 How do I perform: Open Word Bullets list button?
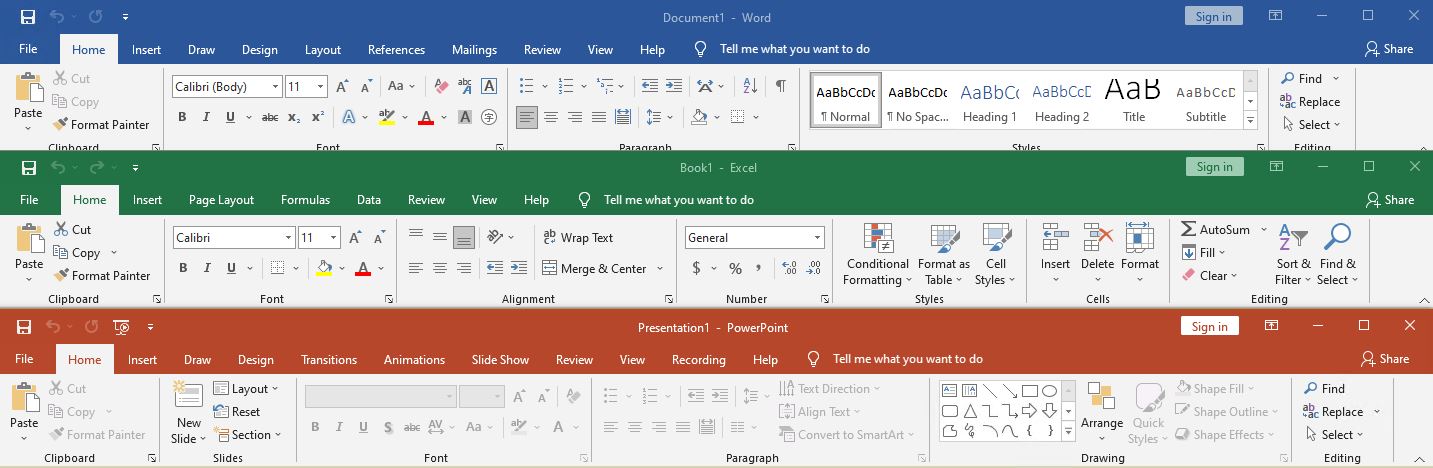point(527,86)
